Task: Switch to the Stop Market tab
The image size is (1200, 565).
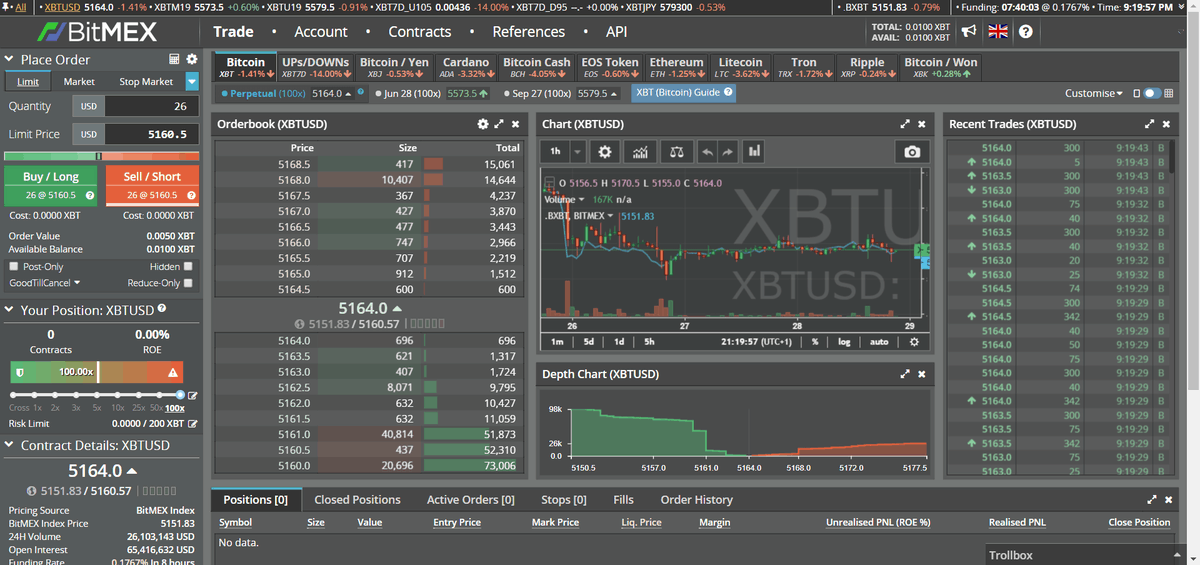Action: pos(146,82)
